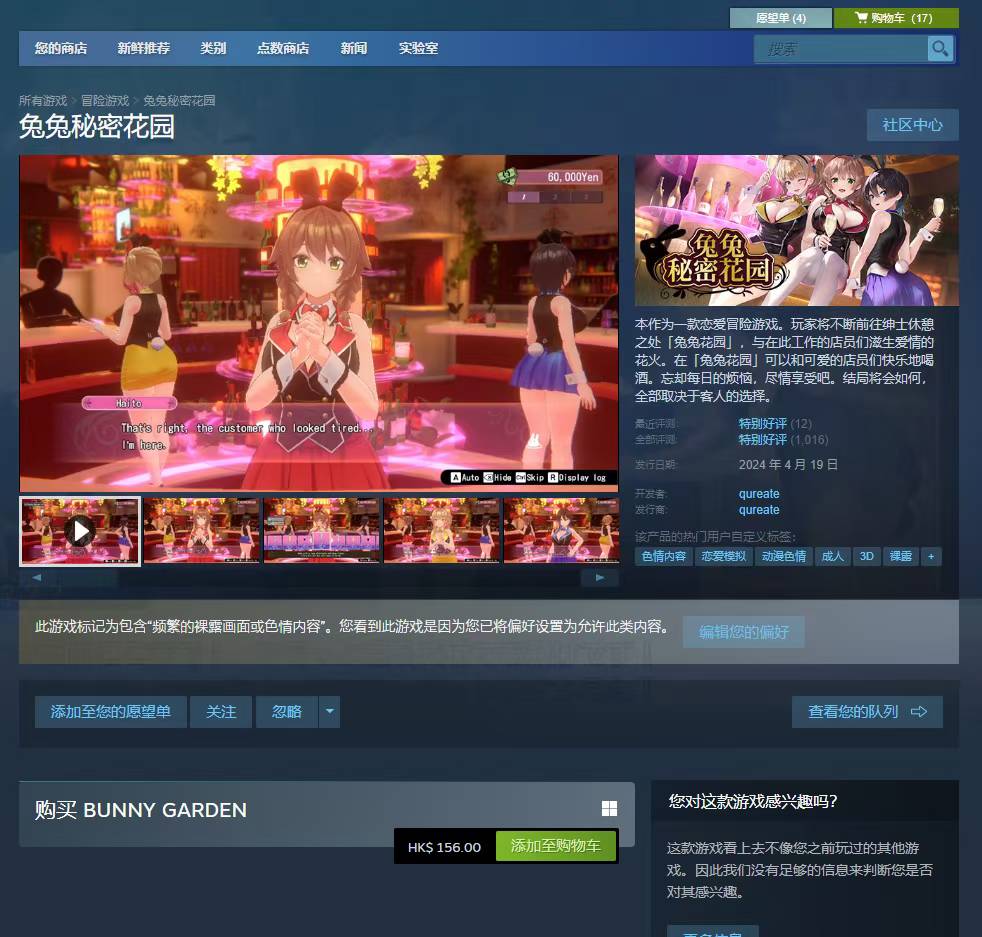Open 新闻 tab
Screen dimensions: 982x937
(354, 48)
